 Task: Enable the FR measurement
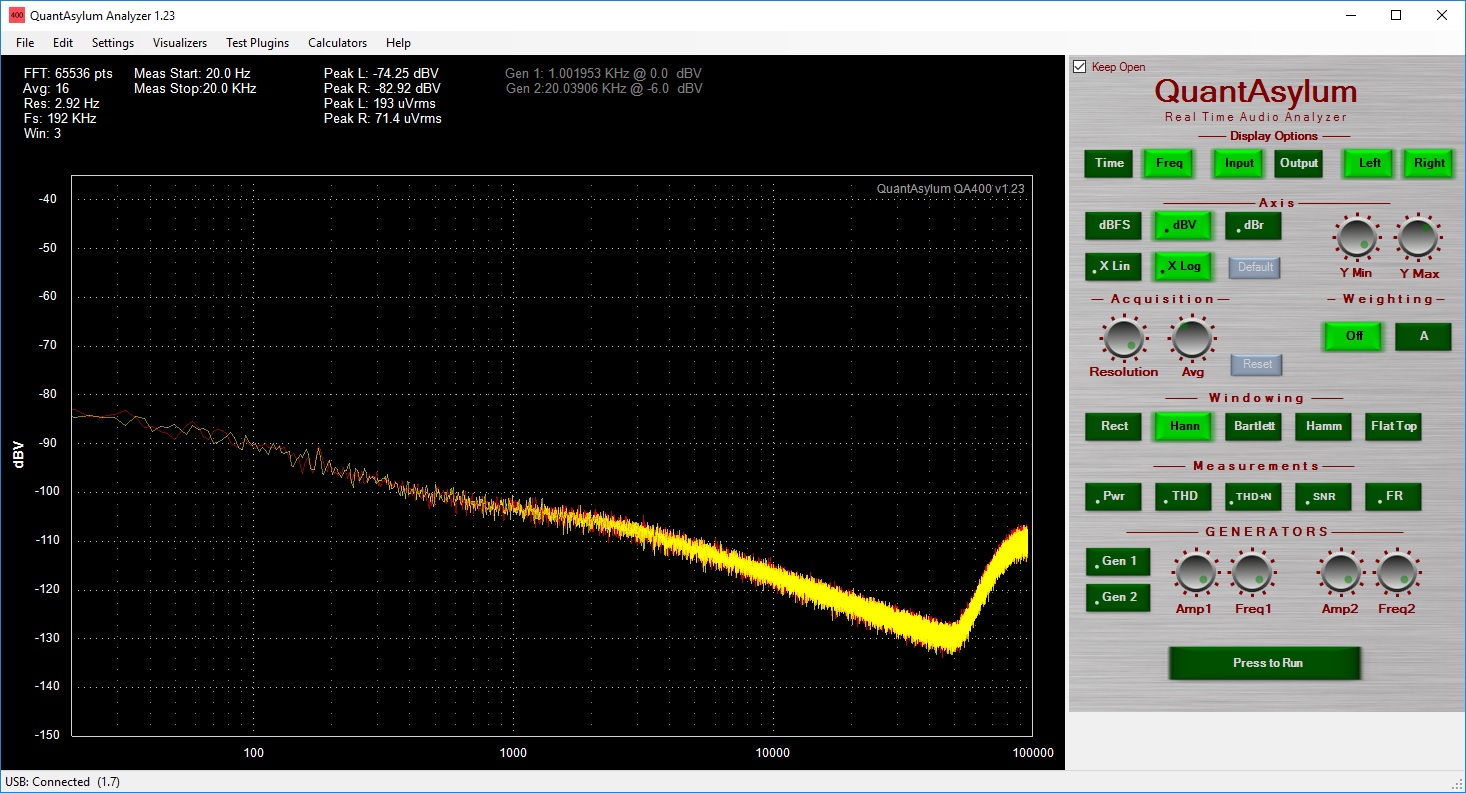click(x=1393, y=496)
